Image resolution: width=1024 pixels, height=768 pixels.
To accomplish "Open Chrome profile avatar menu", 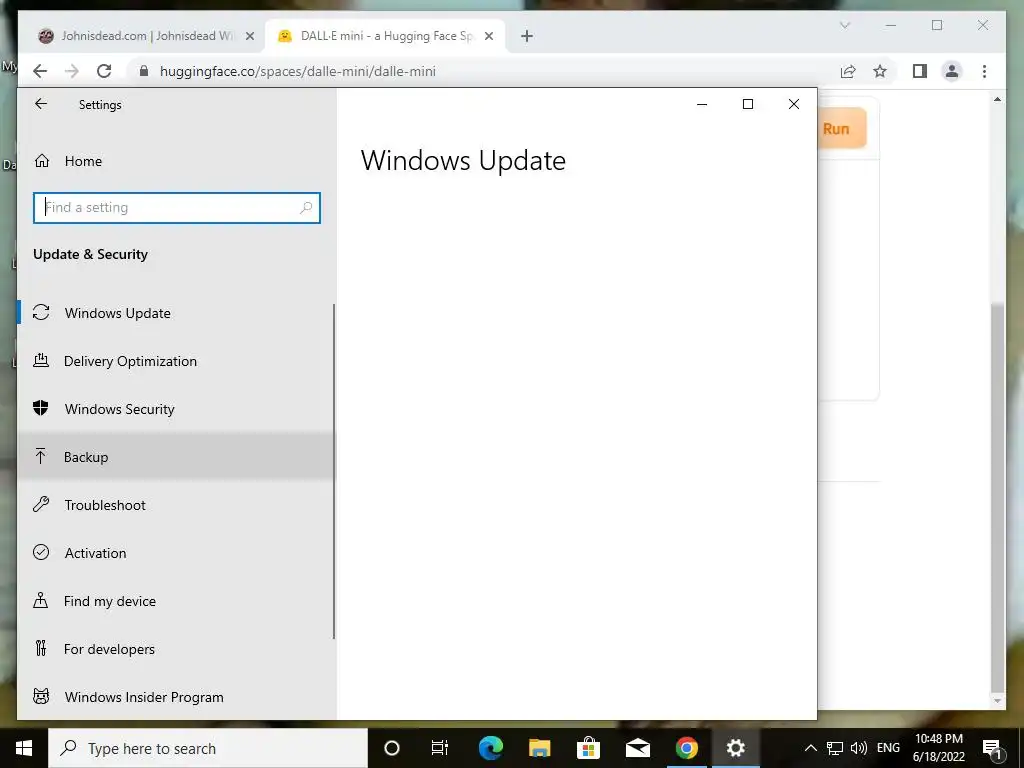I will (x=952, y=71).
